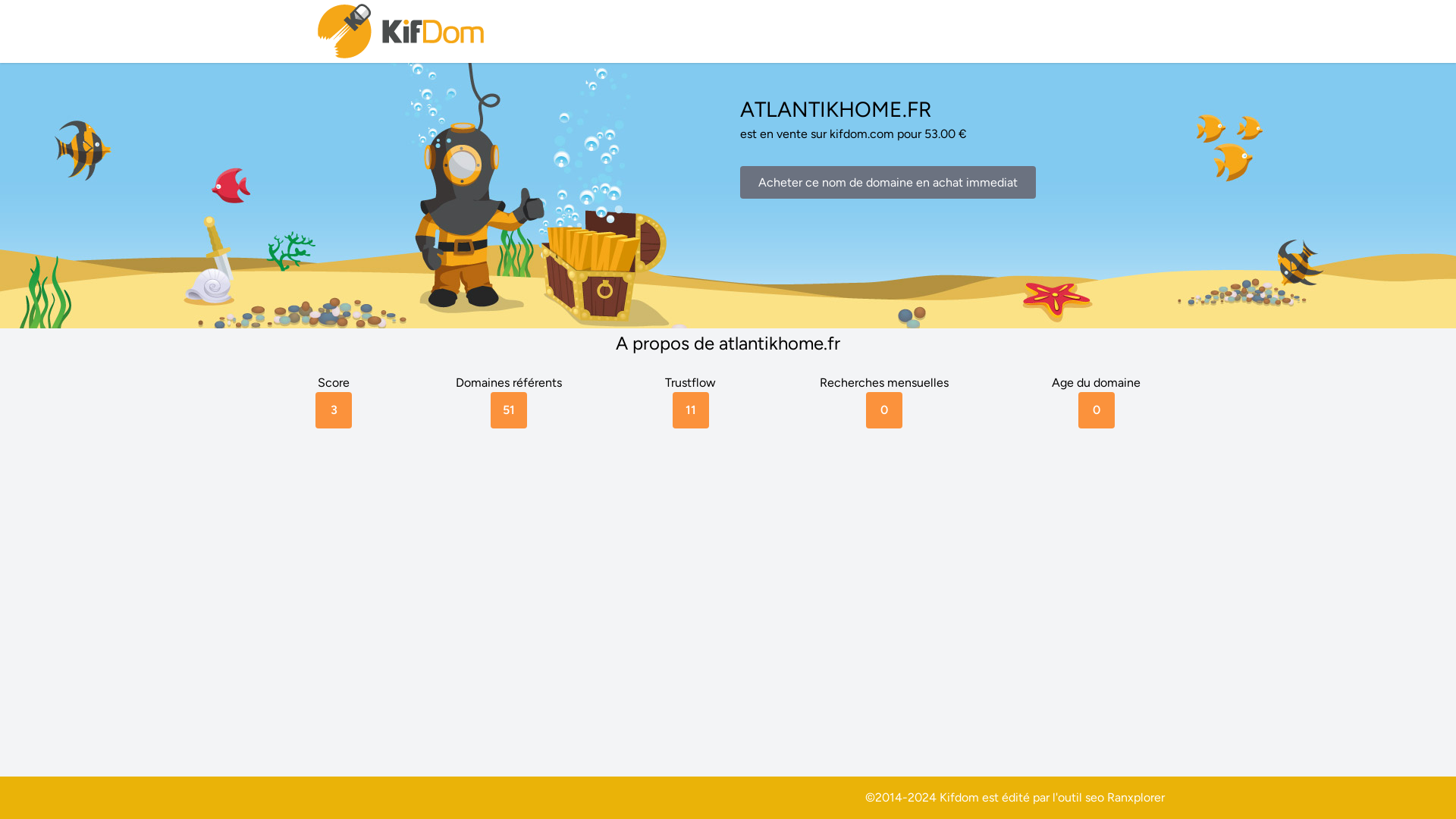Click the Domaines référents badge 51
Viewport: 1456px width, 819px height.
coord(509,410)
